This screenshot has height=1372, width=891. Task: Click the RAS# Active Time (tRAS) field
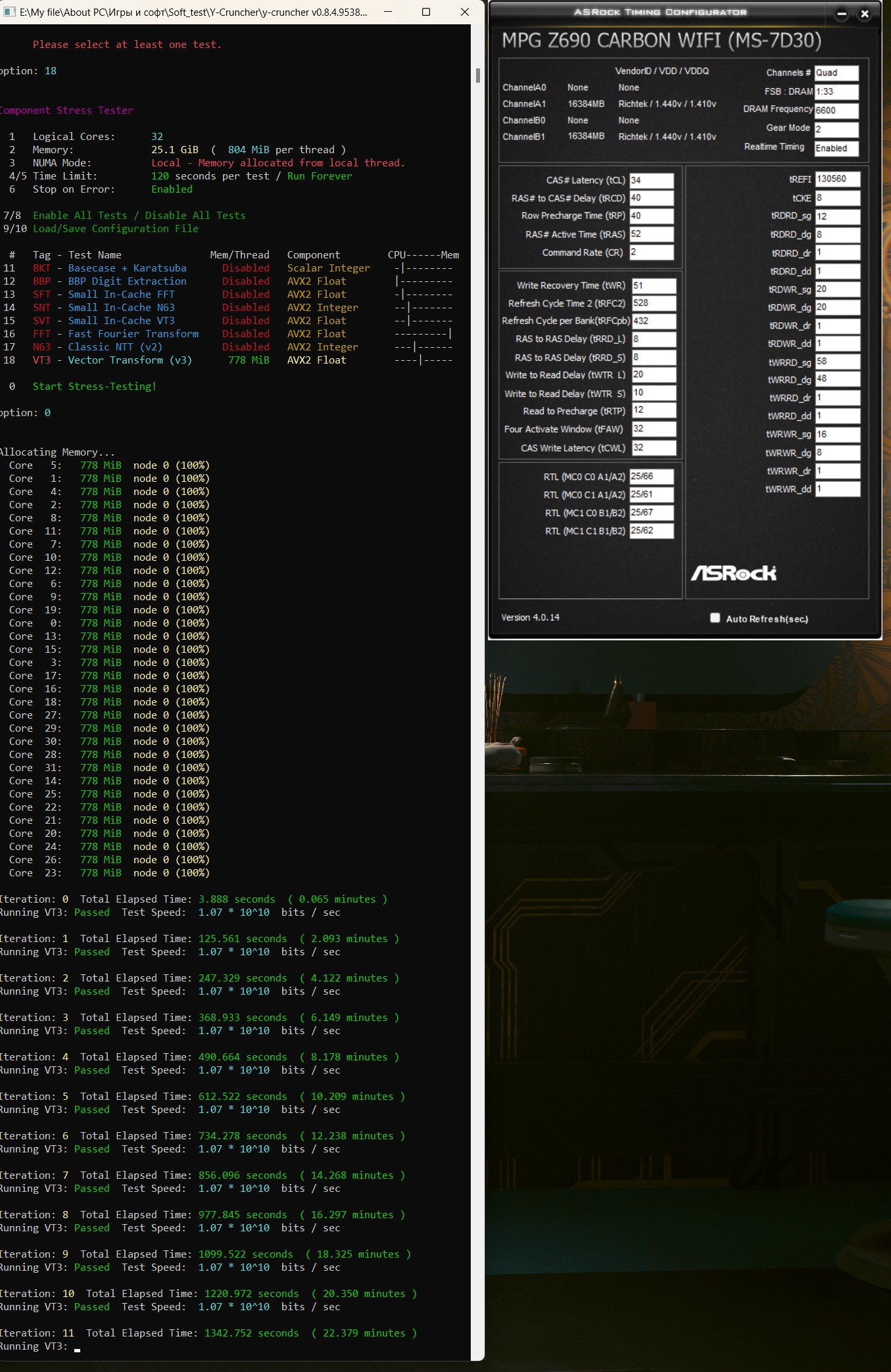(x=652, y=234)
